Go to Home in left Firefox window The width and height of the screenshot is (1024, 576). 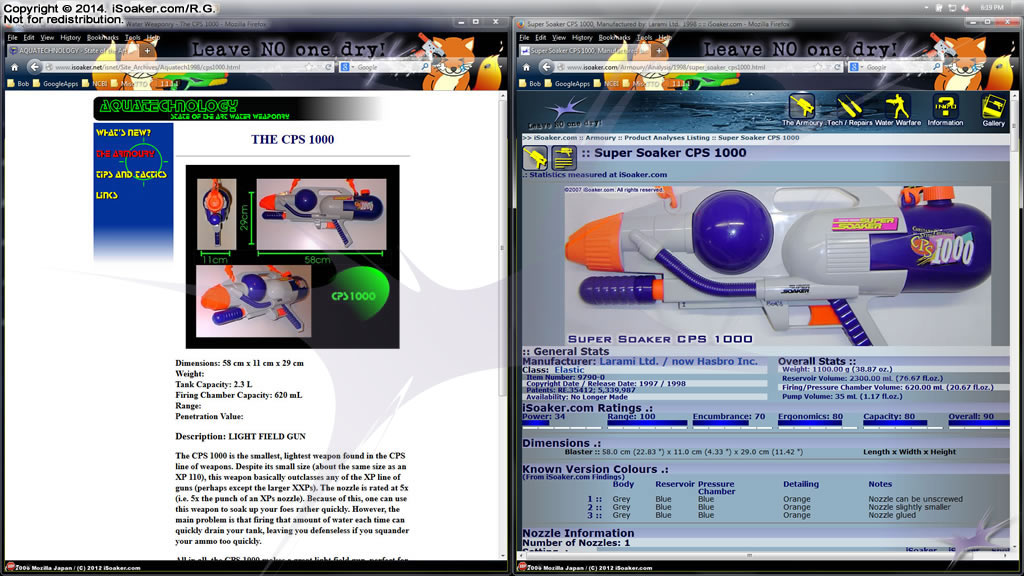[x=14, y=67]
